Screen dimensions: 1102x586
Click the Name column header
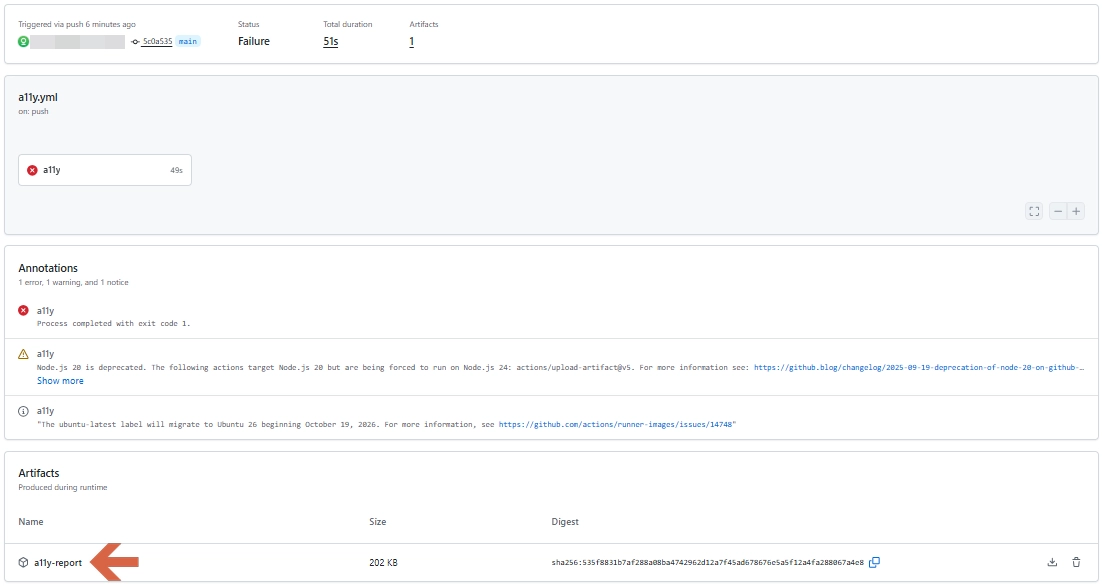[31, 522]
